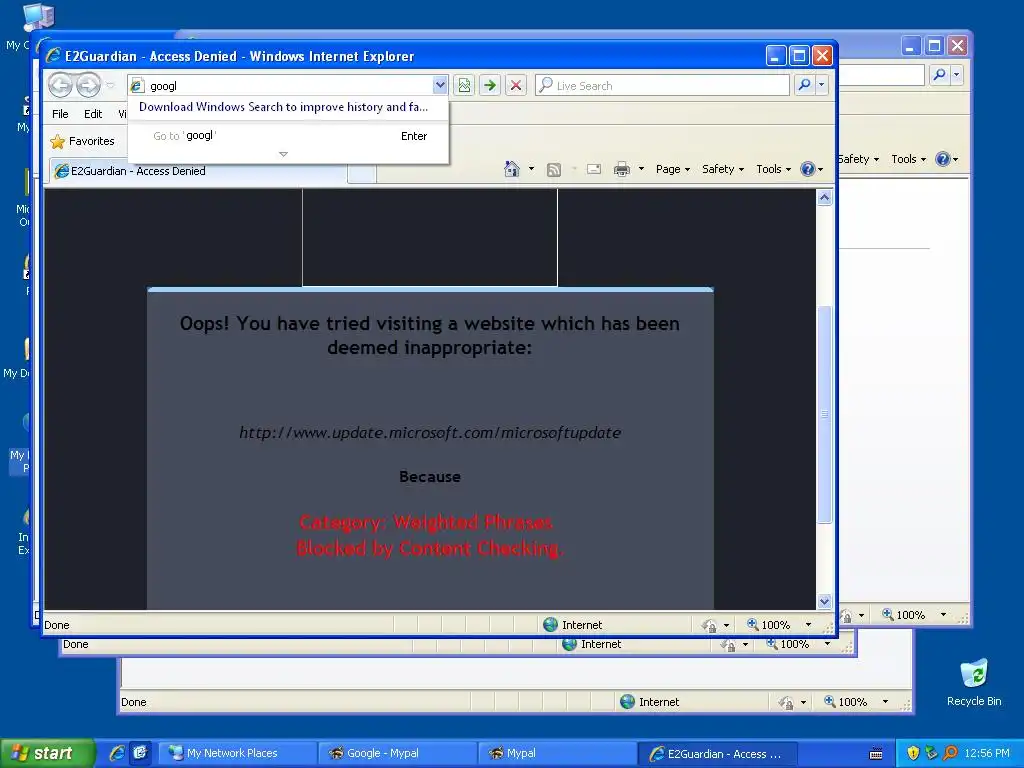The height and width of the screenshot is (768, 1024).
Task: Switch to Google - Mypal taskbar button
Action: (x=397, y=753)
